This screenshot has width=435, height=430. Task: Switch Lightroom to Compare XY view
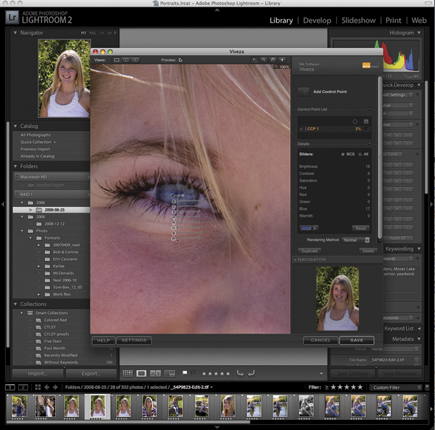[155, 373]
